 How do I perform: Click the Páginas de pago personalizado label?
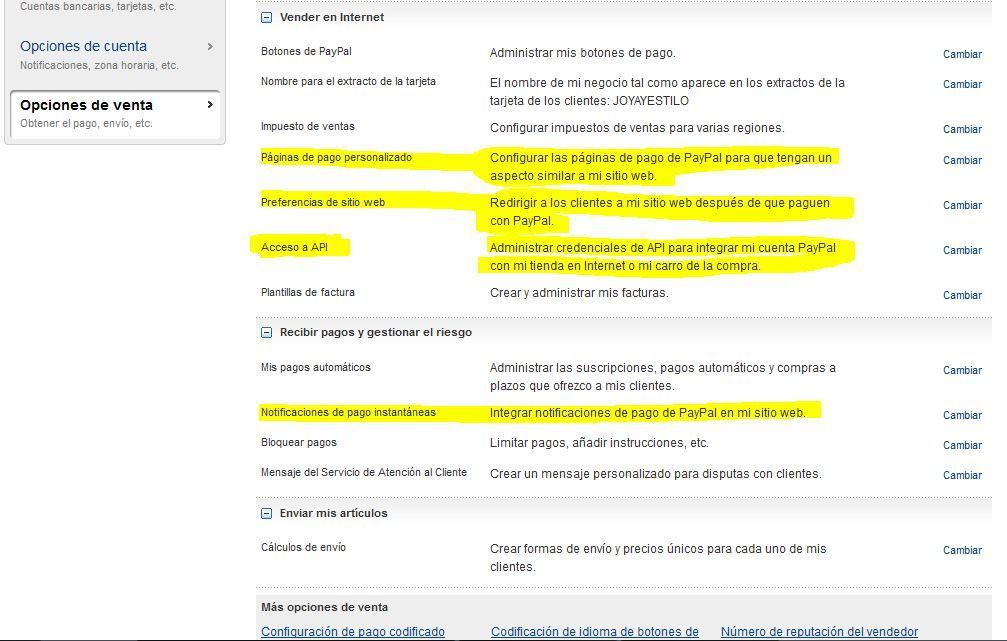click(x=336, y=157)
